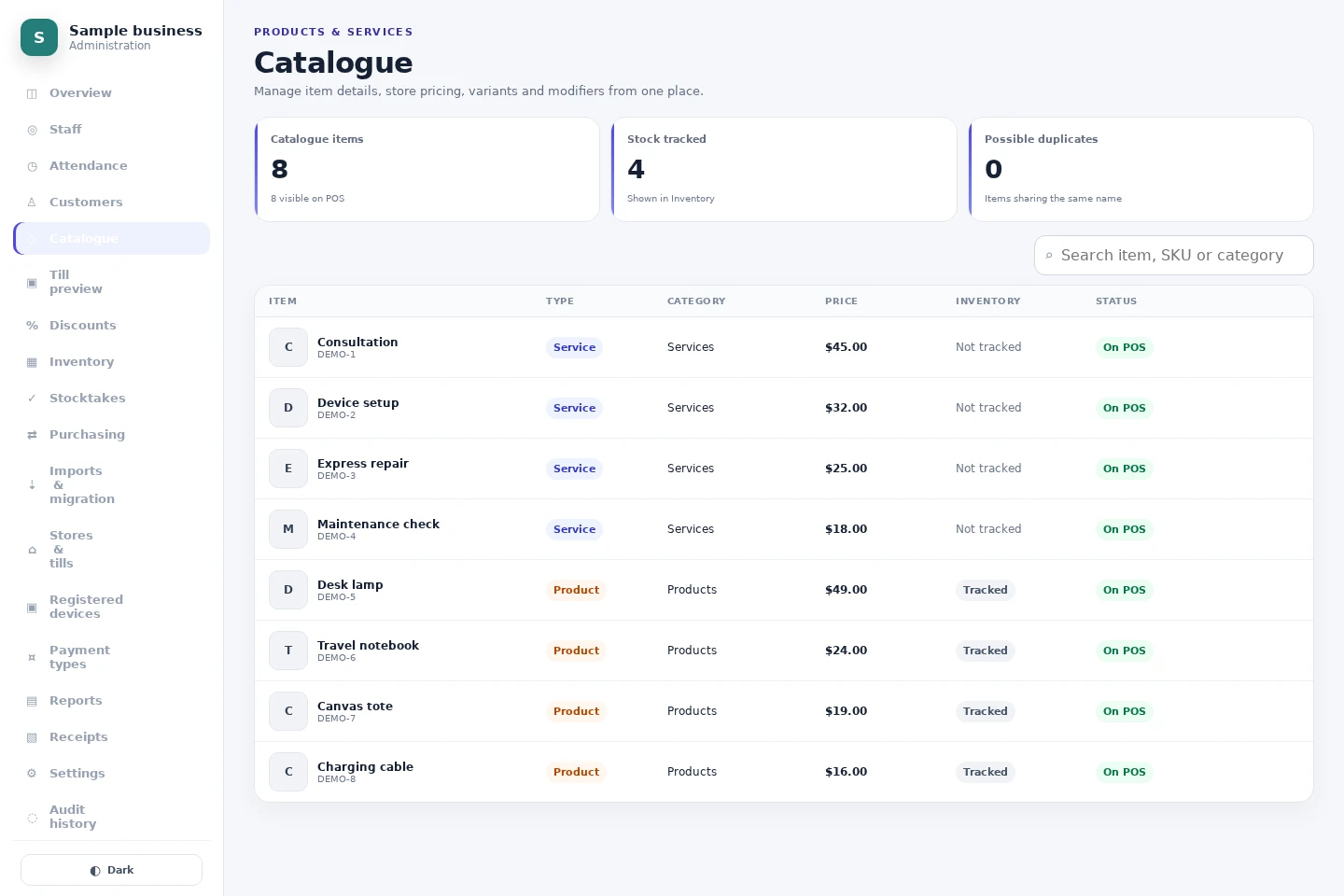Click the Stock tracked summary card
The height and width of the screenshot is (896, 1344).
784,169
